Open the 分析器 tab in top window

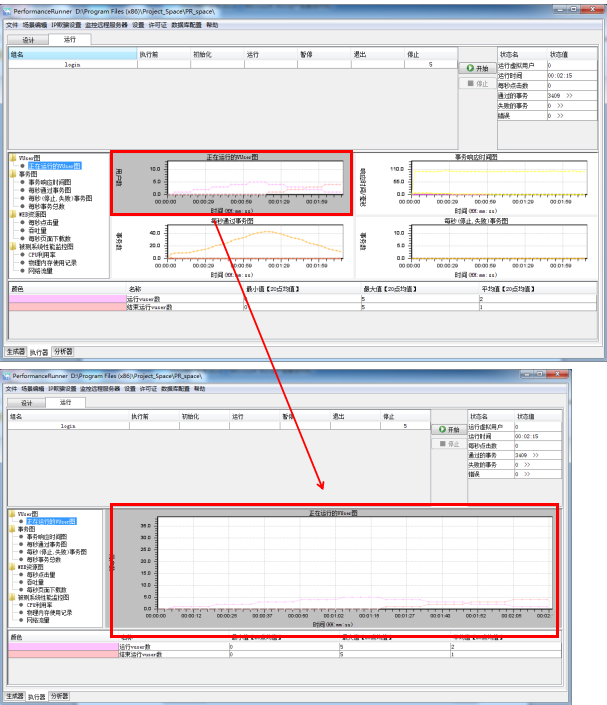click(x=62, y=352)
